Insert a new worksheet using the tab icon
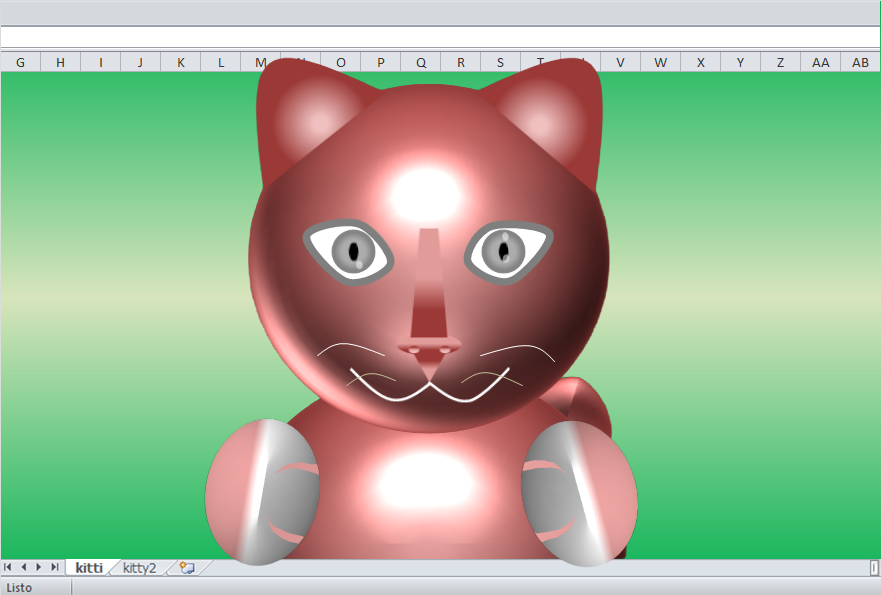The width and height of the screenshot is (881, 595). point(187,567)
